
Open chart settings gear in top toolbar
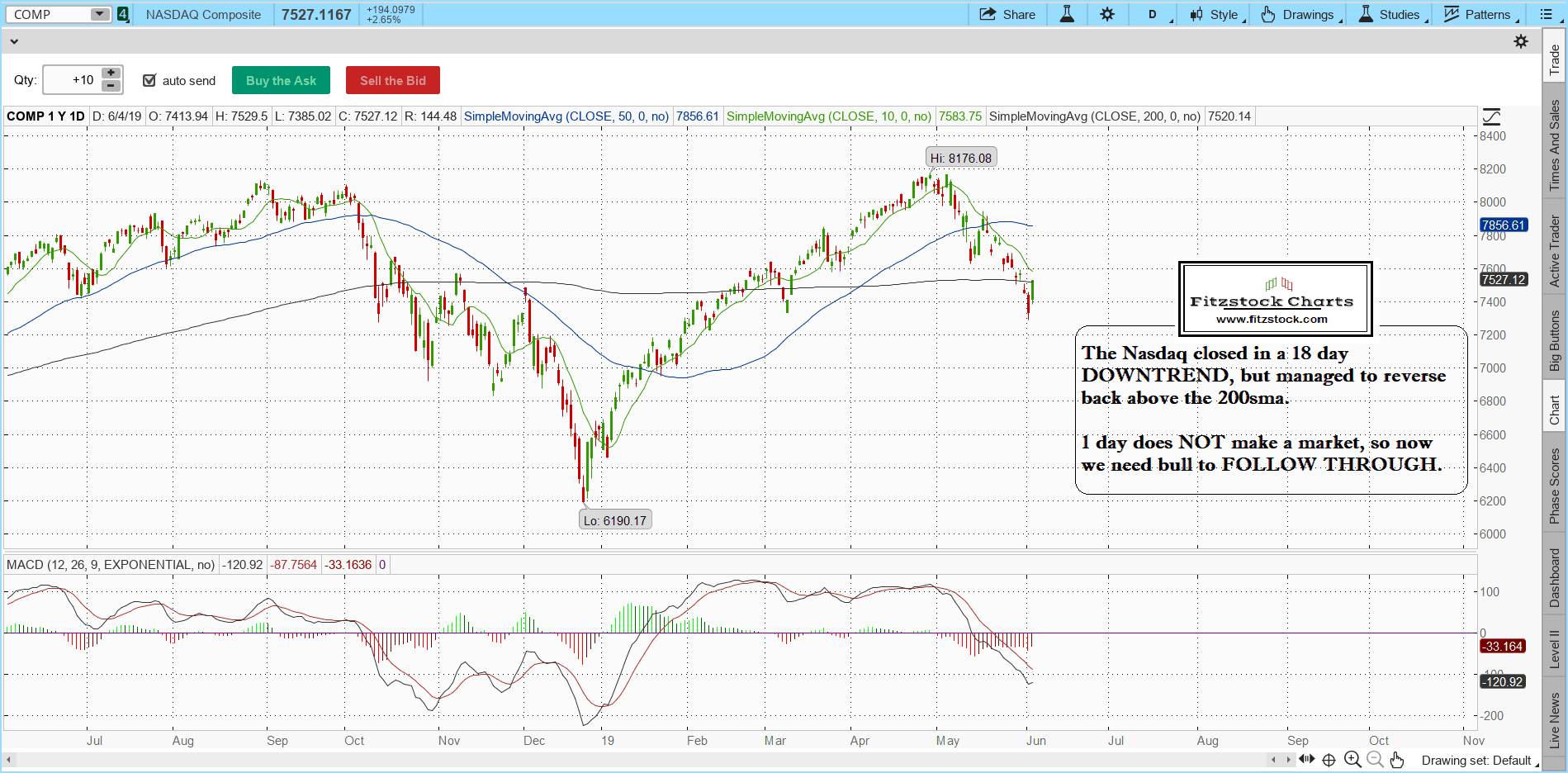coord(1107,14)
